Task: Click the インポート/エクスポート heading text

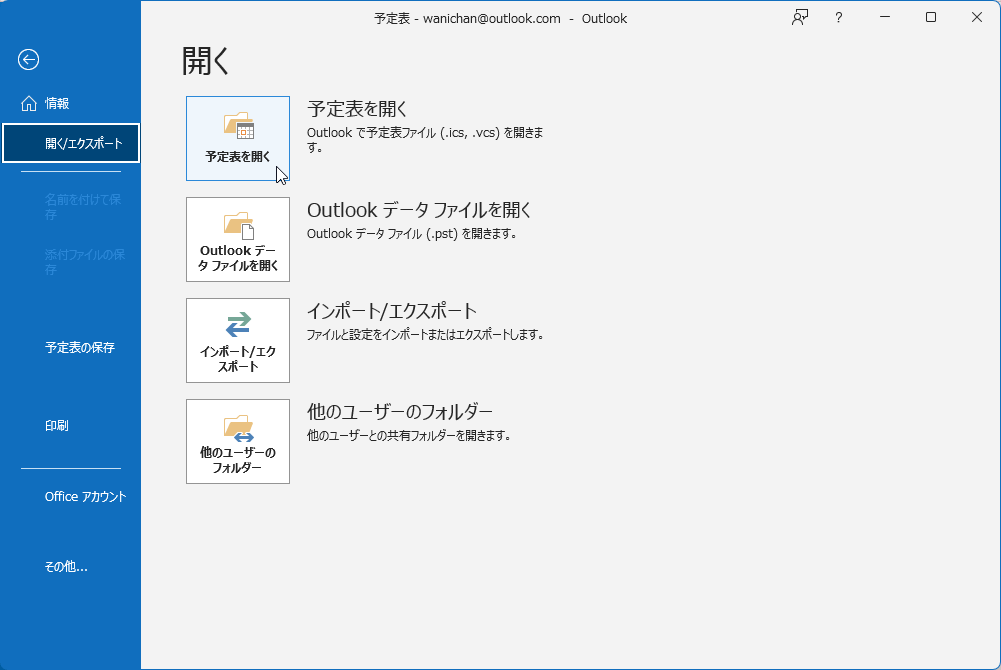Action: [x=392, y=311]
